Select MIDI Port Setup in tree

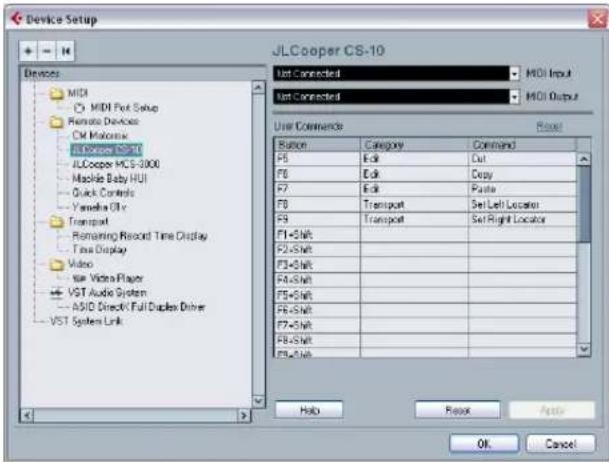click(x=124, y=108)
